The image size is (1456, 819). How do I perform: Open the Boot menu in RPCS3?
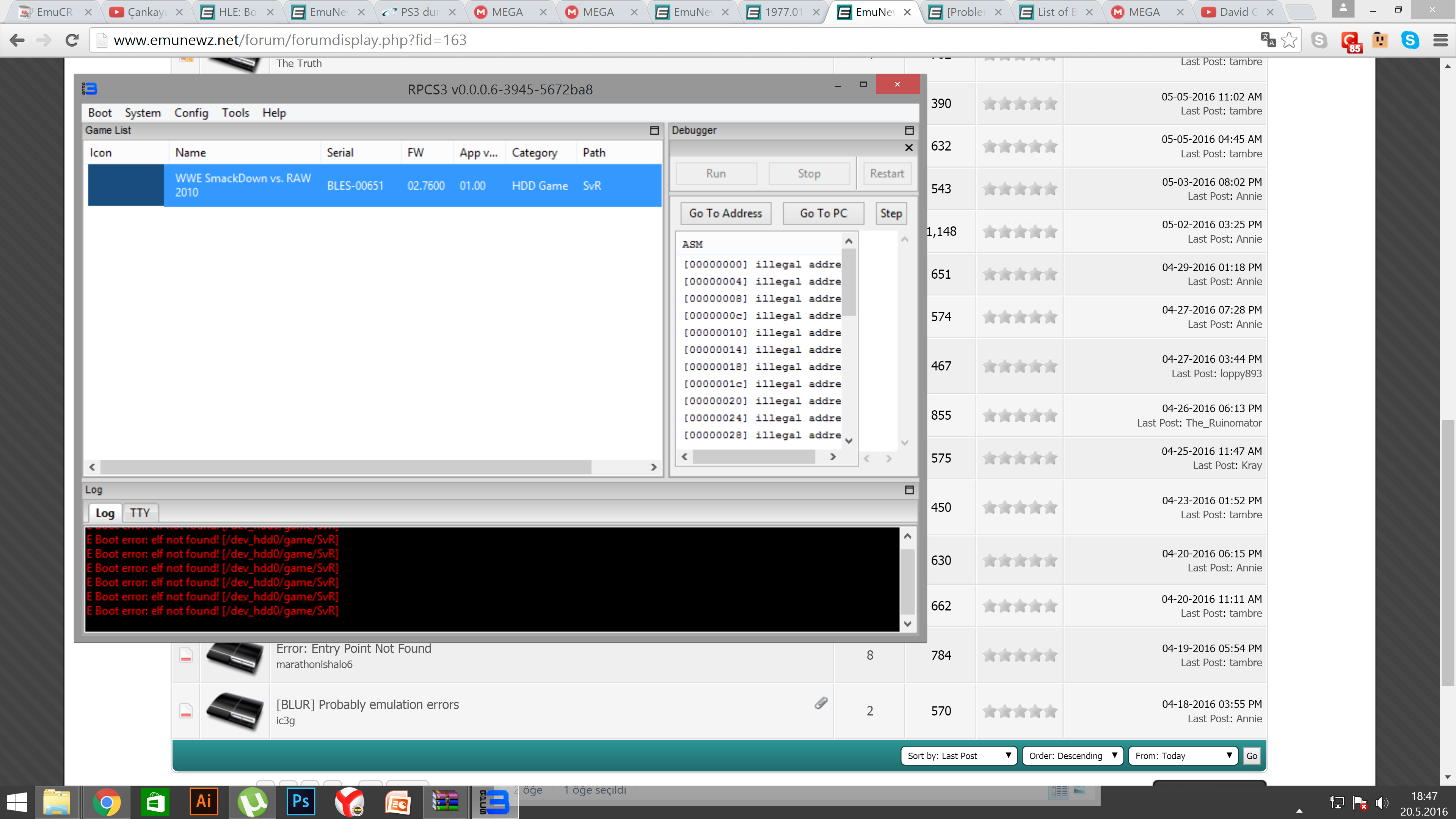99,113
